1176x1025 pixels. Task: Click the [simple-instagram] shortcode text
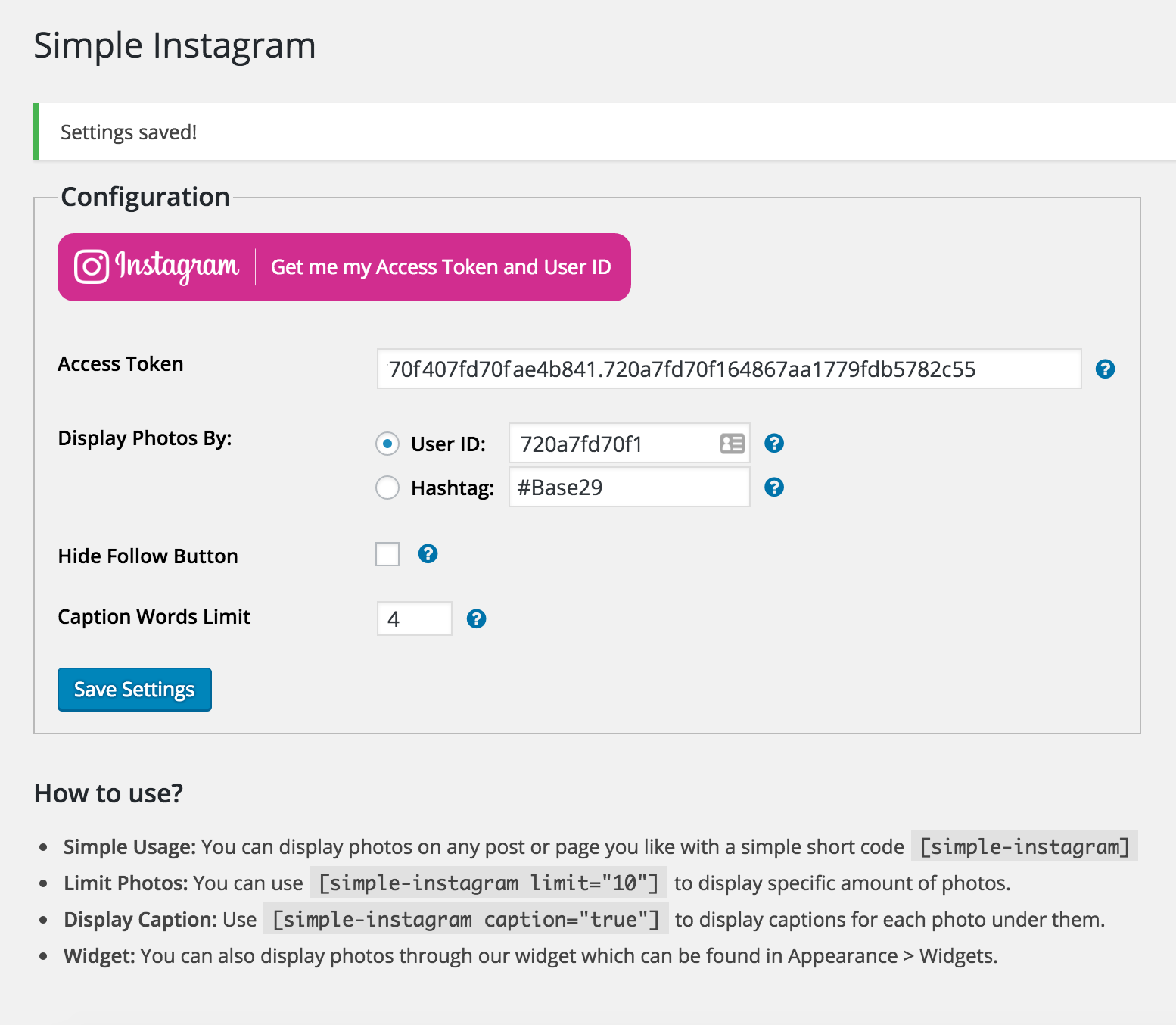1025,846
